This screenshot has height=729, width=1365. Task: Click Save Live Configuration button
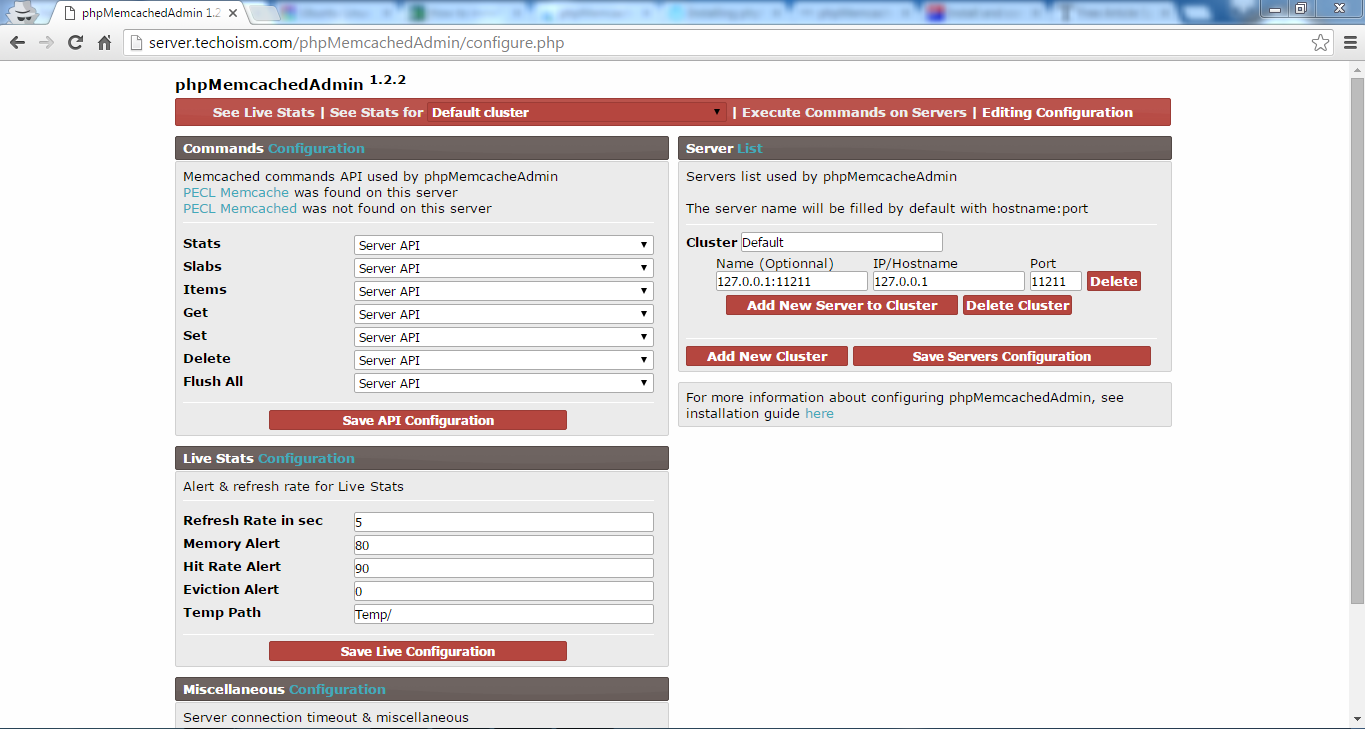pos(418,651)
